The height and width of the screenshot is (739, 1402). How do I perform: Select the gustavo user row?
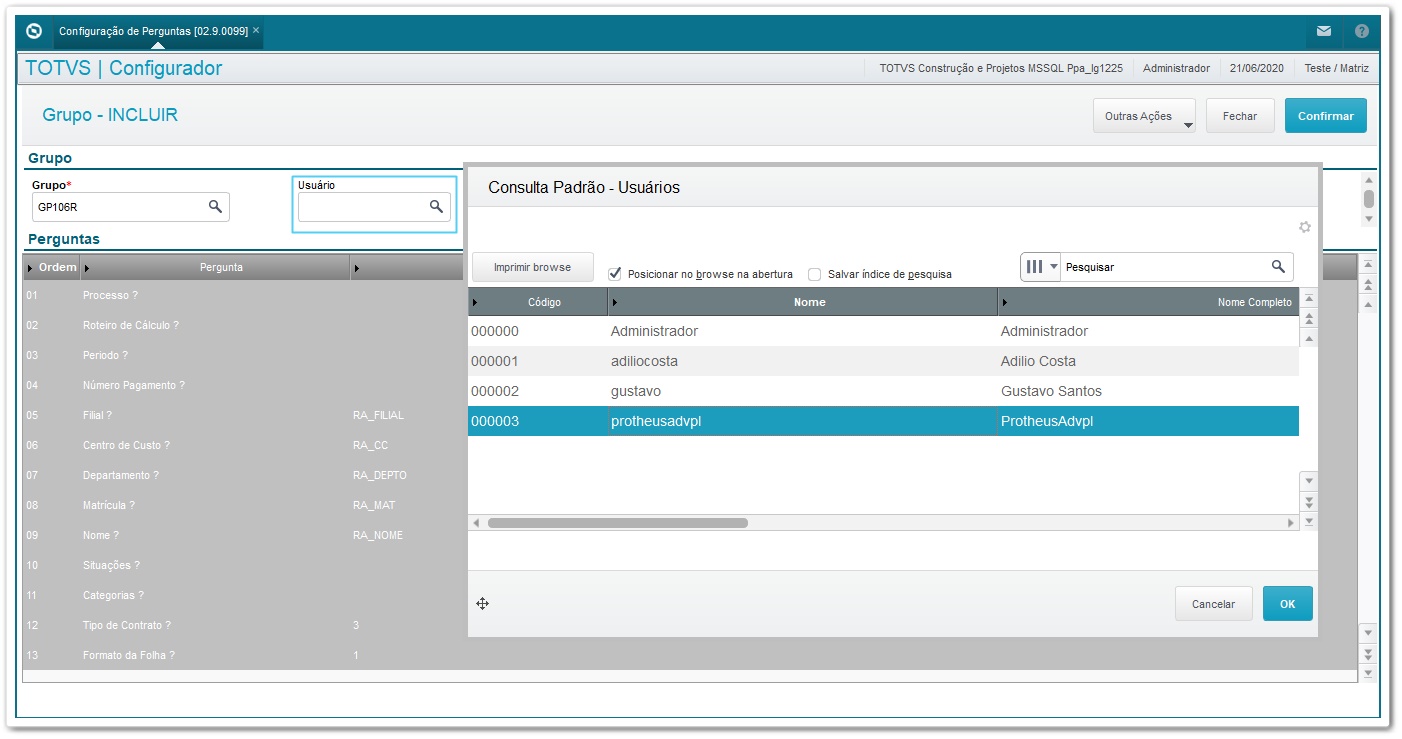pyautogui.click(x=883, y=391)
